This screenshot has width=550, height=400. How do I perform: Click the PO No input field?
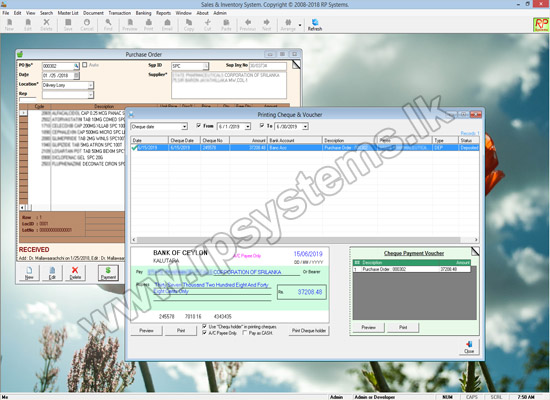click(x=58, y=66)
